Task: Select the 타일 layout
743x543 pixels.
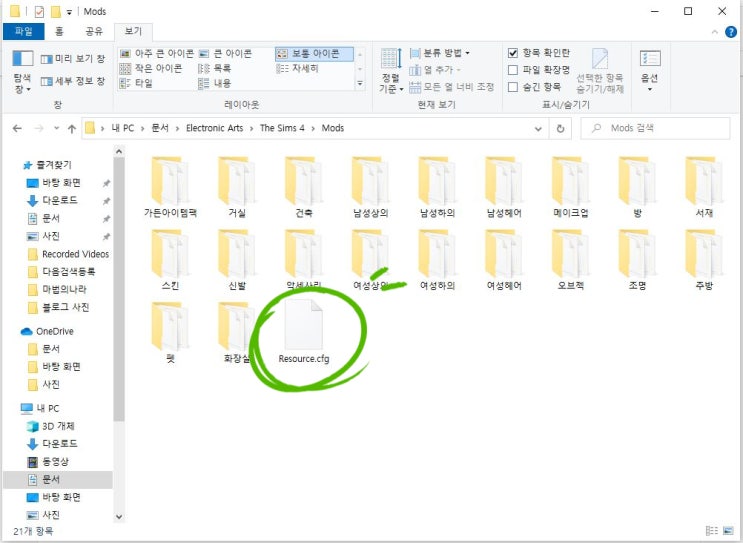Action: point(136,83)
